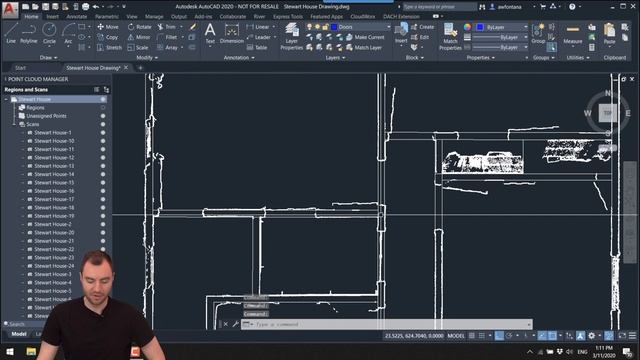Screen dimensions: 640x360
Task: Open Layer Properties manager
Action: click(x=291, y=36)
